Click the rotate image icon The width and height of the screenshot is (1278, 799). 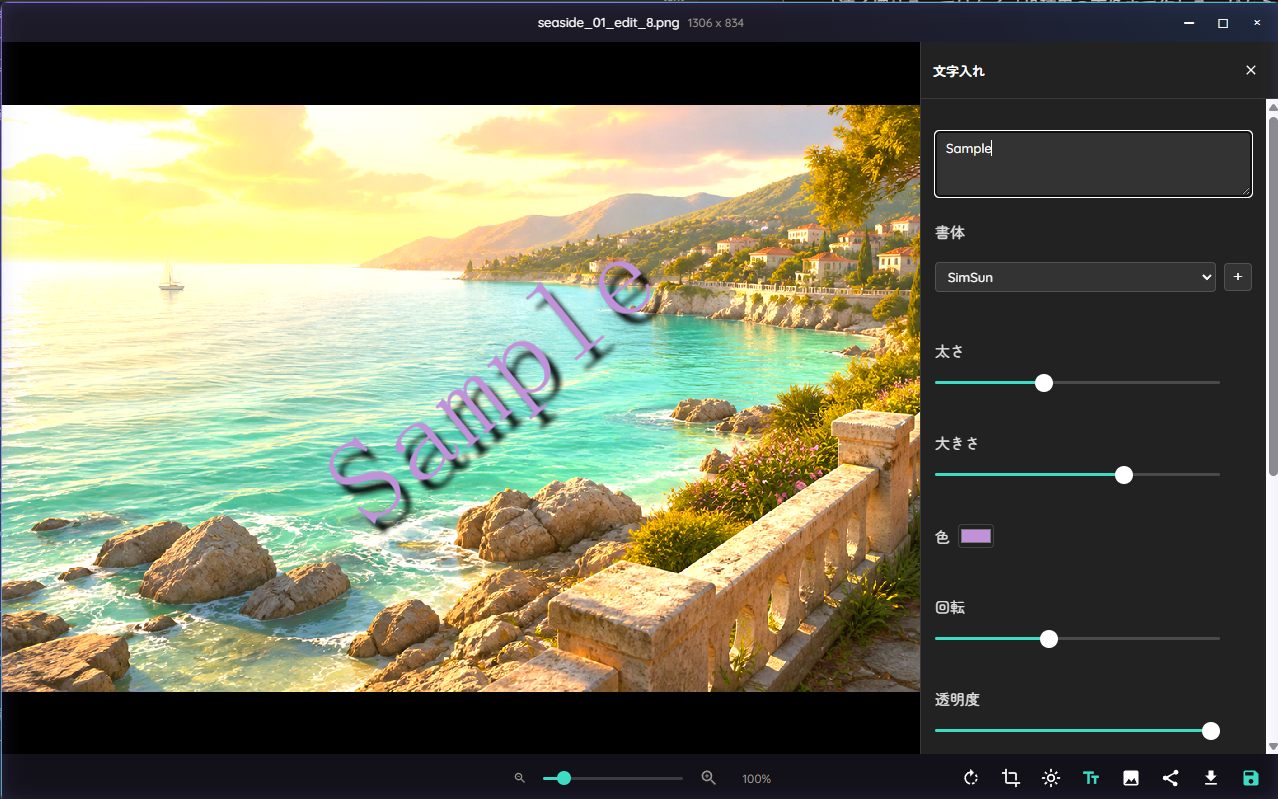pos(971,778)
